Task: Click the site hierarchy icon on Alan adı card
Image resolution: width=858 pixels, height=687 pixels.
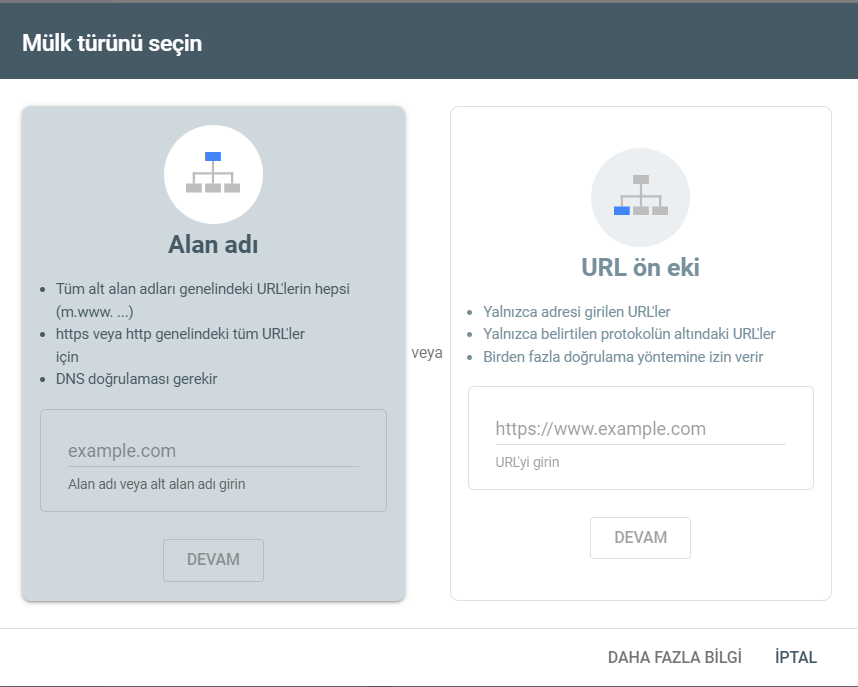Action: coord(213,173)
